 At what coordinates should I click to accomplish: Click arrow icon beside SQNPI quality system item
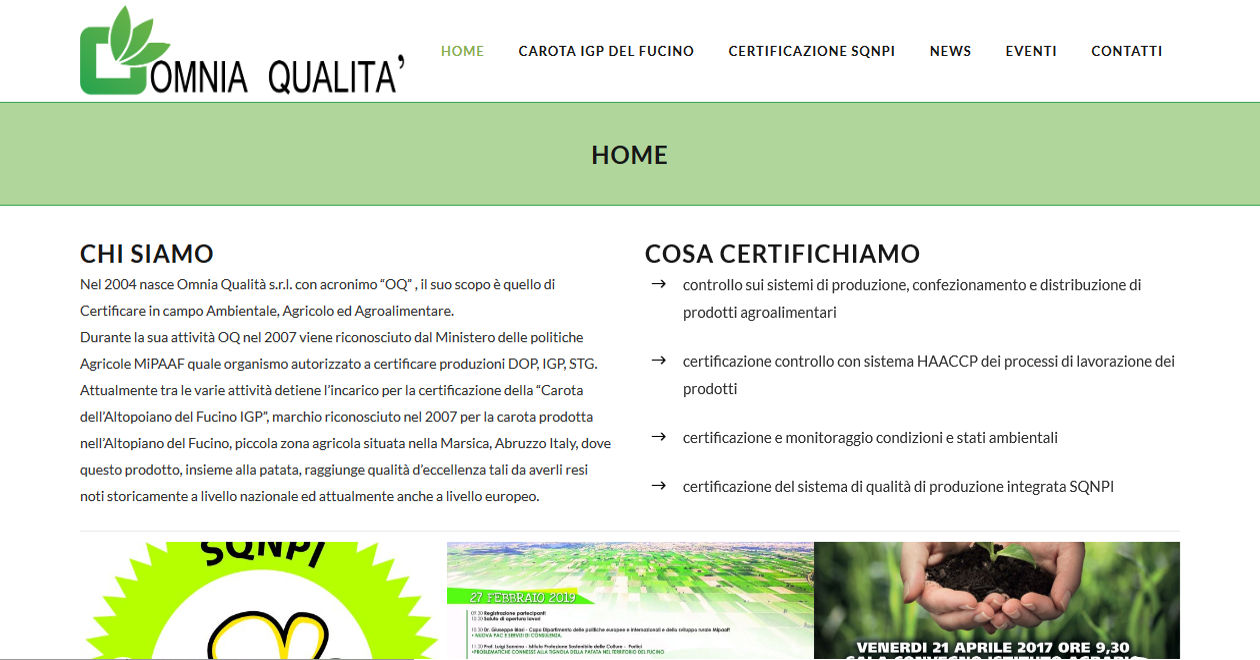point(658,486)
